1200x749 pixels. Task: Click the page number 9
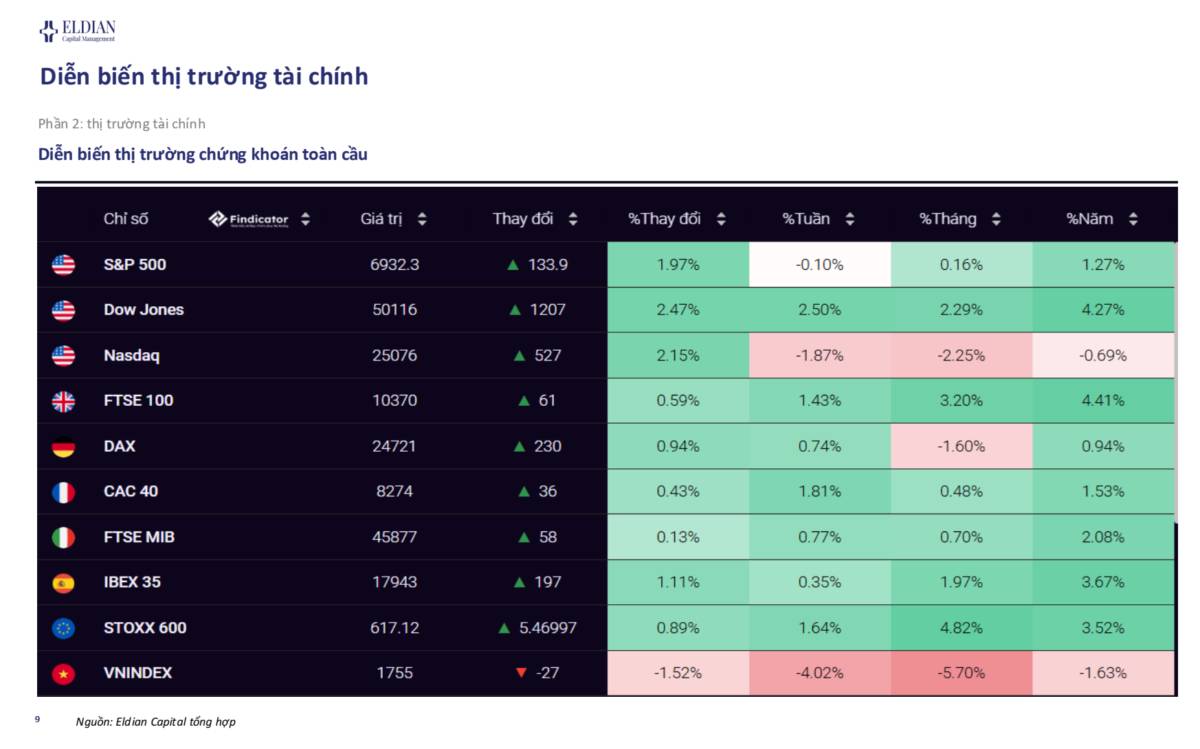(38, 719)
